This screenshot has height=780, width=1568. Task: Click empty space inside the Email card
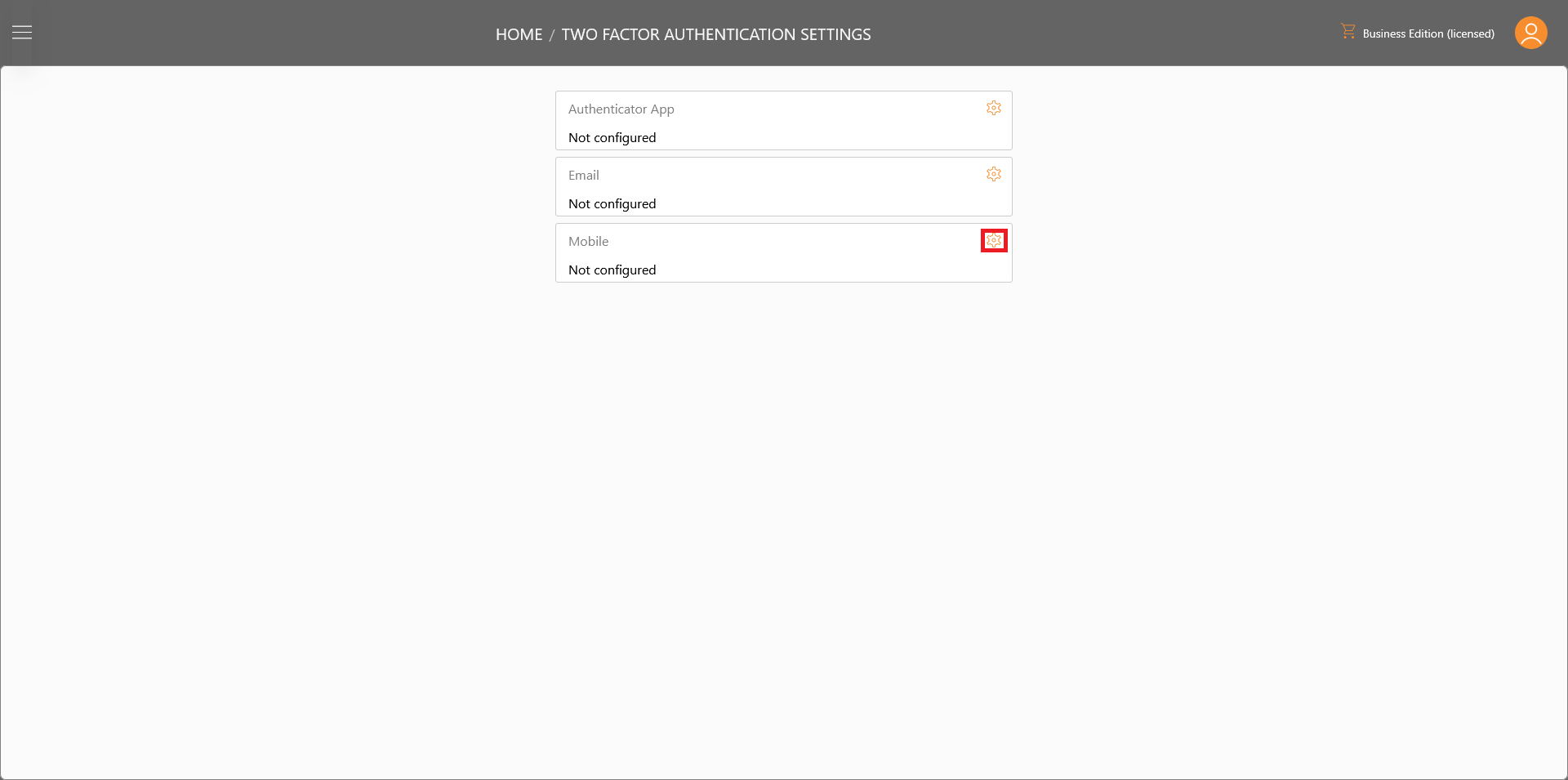(x=817, y=189)
